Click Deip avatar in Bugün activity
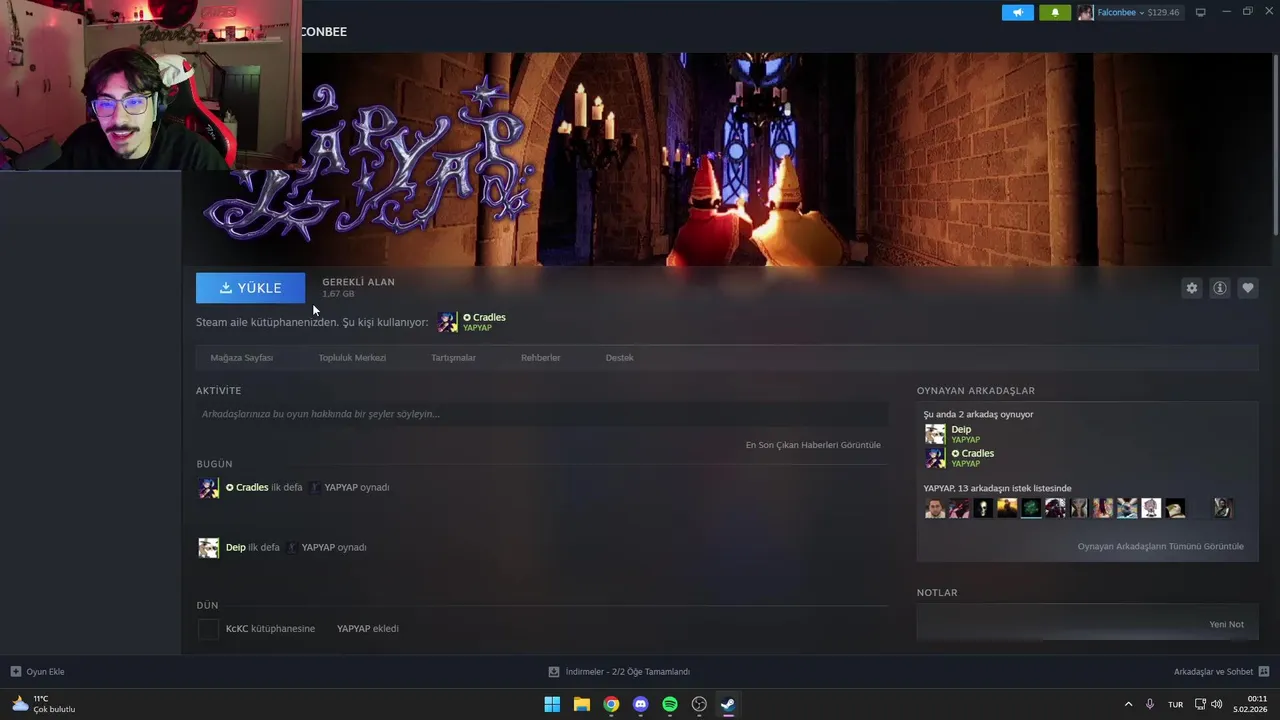Image resolution: width=1280 pixels, height=720 pixels. [208, 548]
